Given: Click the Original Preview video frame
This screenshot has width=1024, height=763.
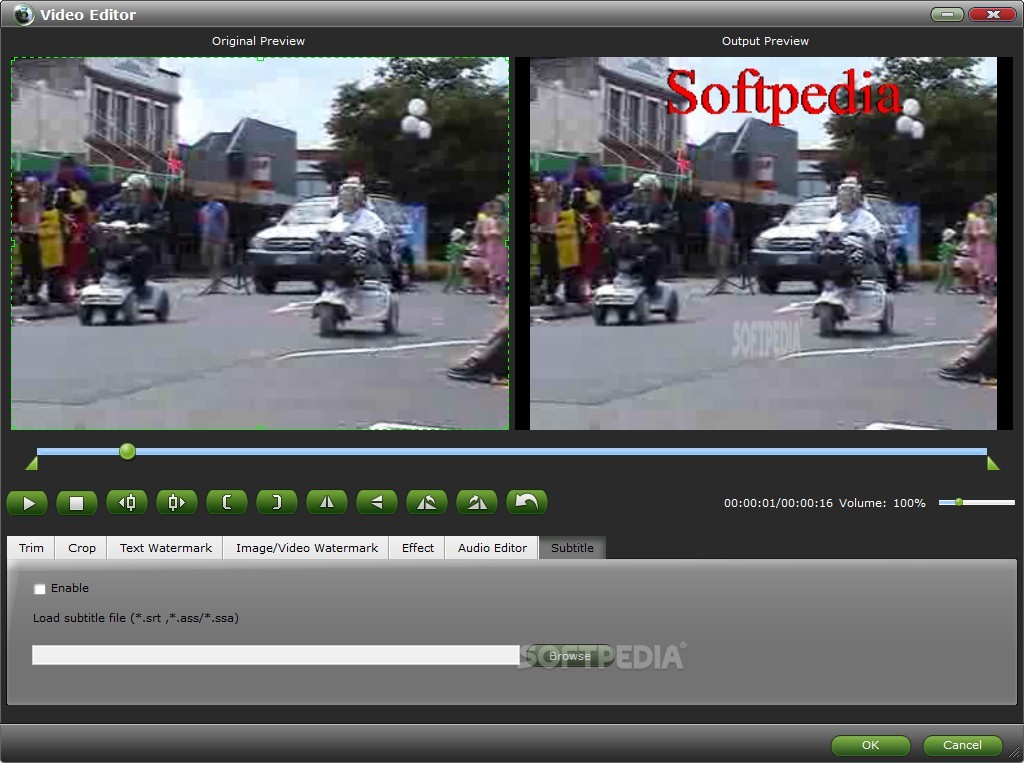Looking at the screenshot, I should [260, 243].
